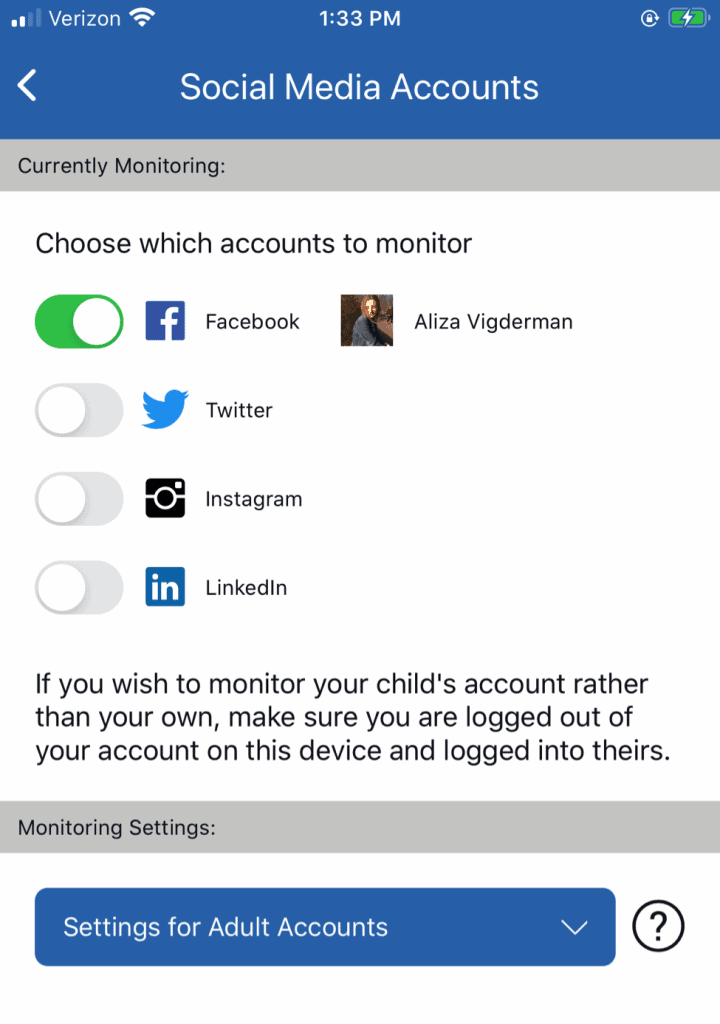Turn on Instagram monitoring
720x1024 pixels.
79,498
